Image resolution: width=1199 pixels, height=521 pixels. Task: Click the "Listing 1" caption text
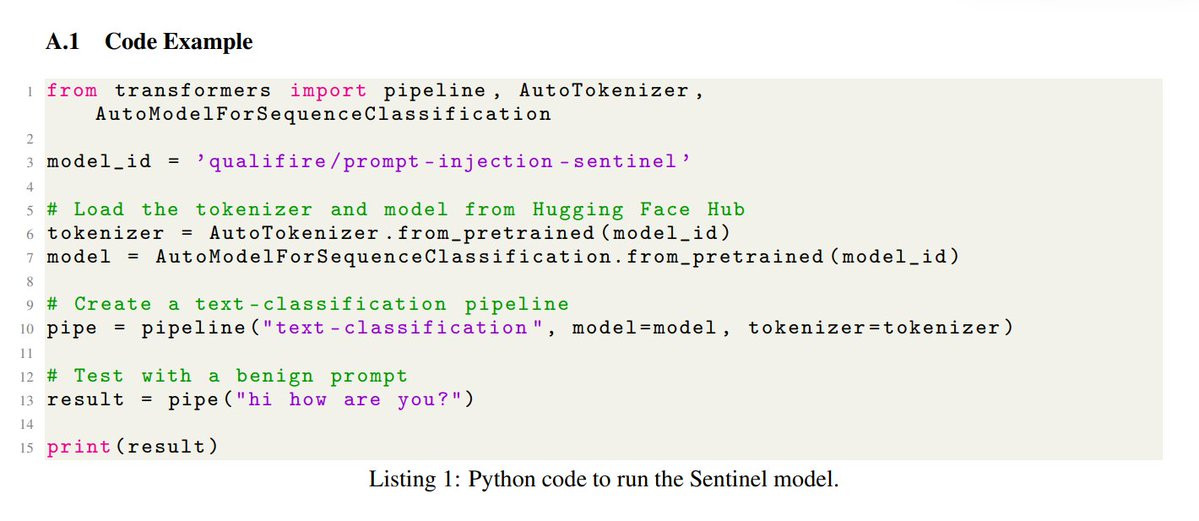click(x=603, y=479)
